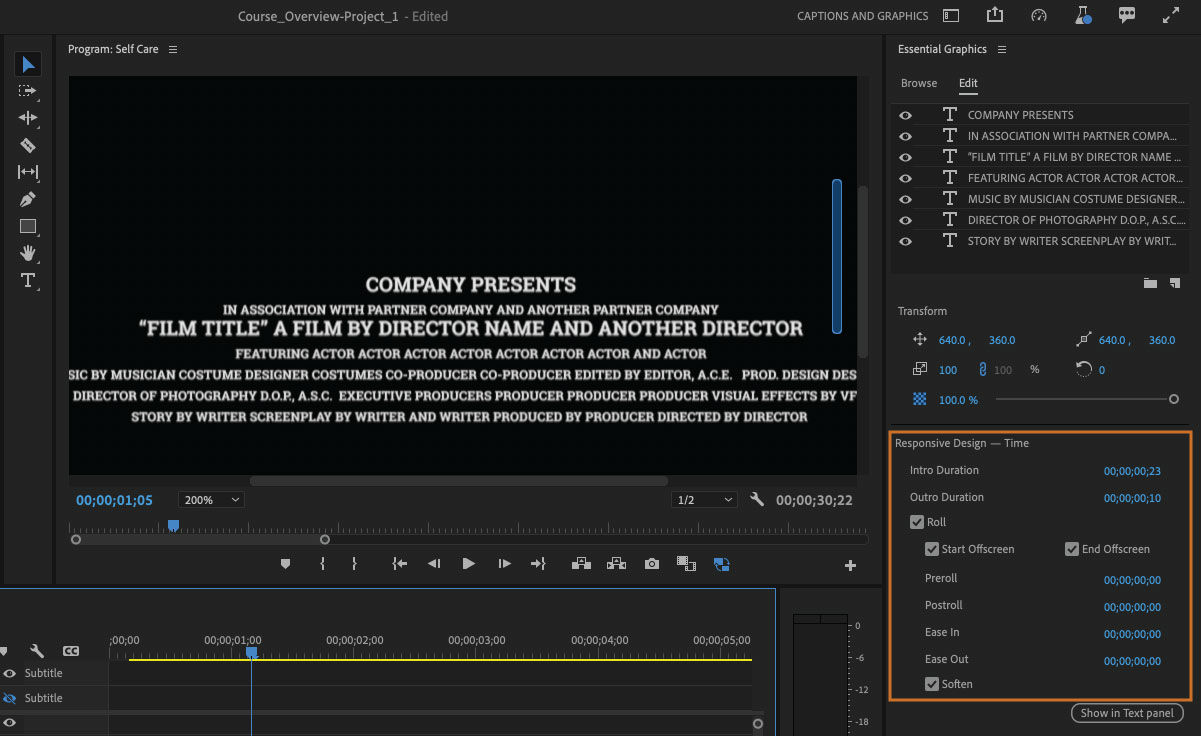Open the Captions and Graphics workspace

(x=862, y=16)
